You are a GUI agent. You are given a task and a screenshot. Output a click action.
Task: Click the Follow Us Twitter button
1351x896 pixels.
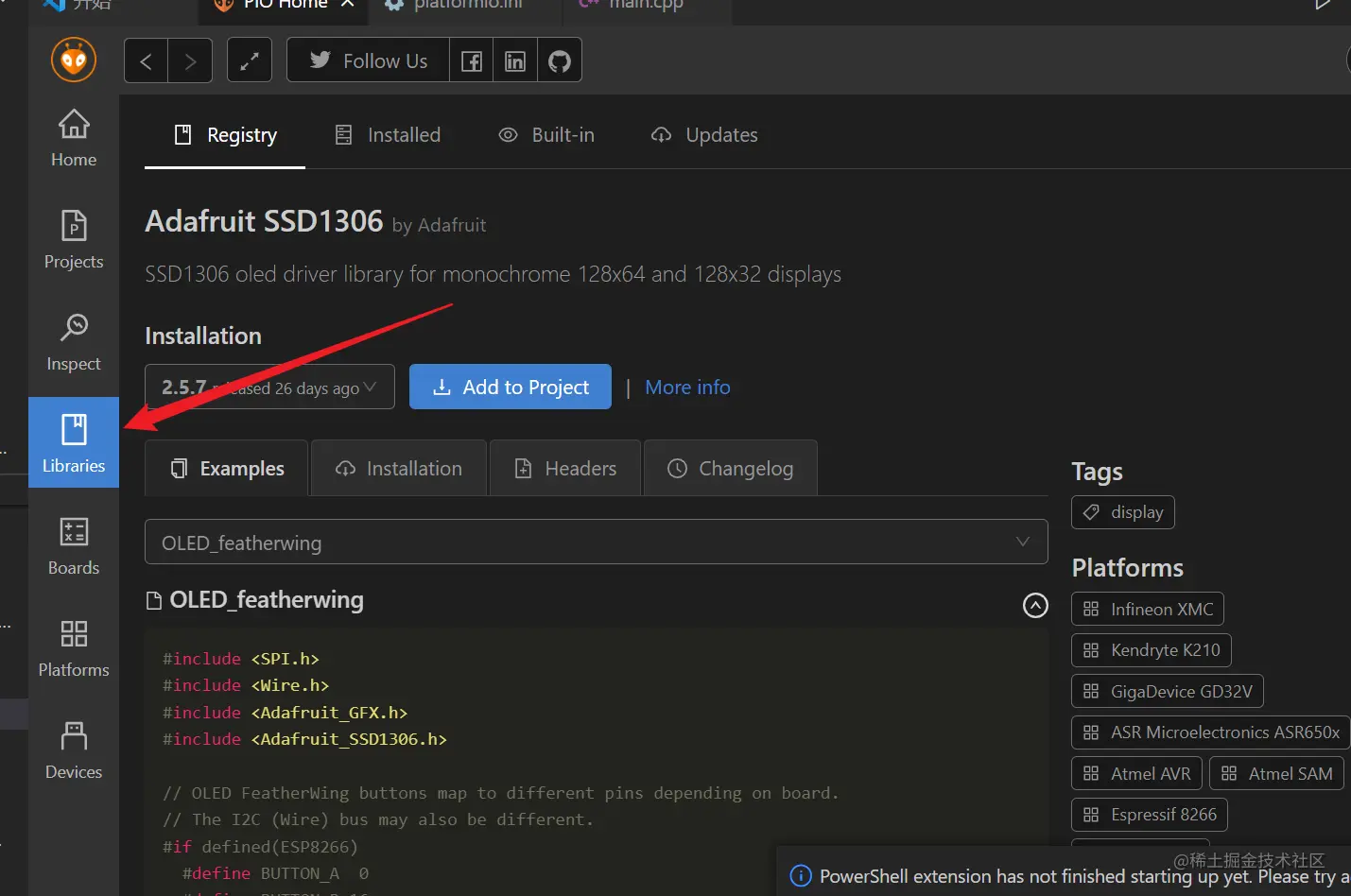pos(368,60)
